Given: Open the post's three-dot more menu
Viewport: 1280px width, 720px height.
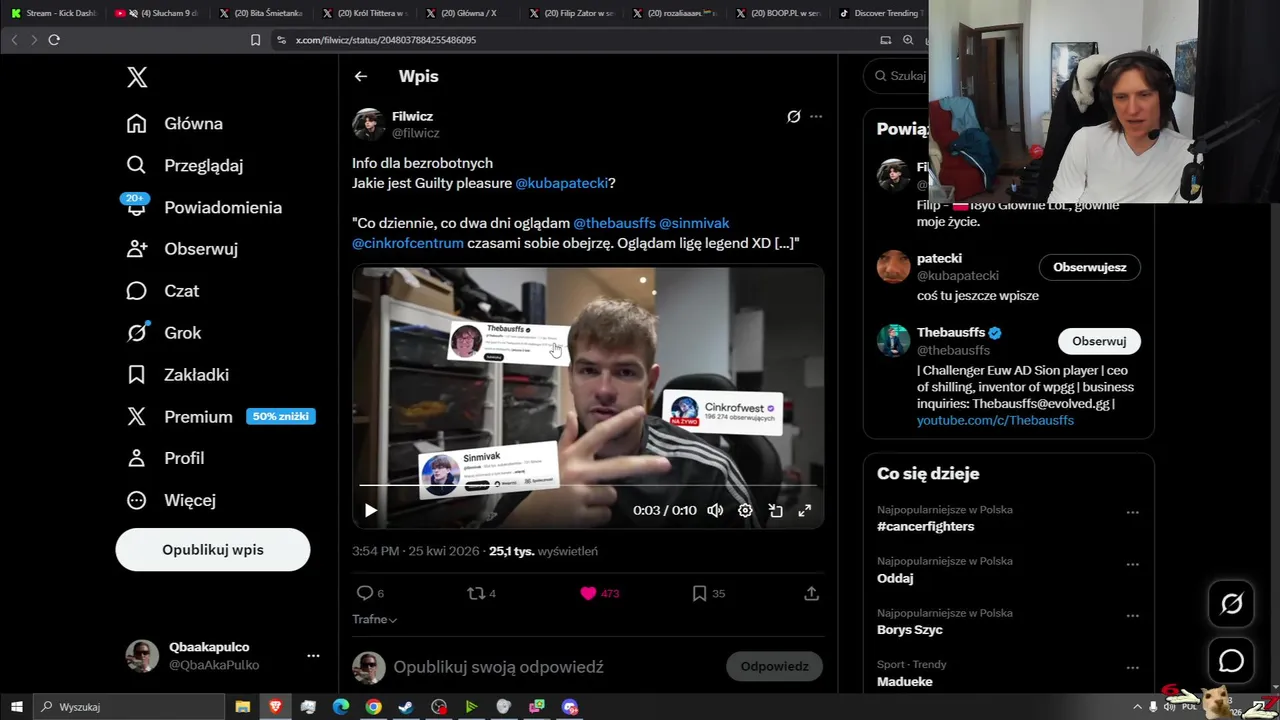Looking at the screenshot, I should pos(816,116).
